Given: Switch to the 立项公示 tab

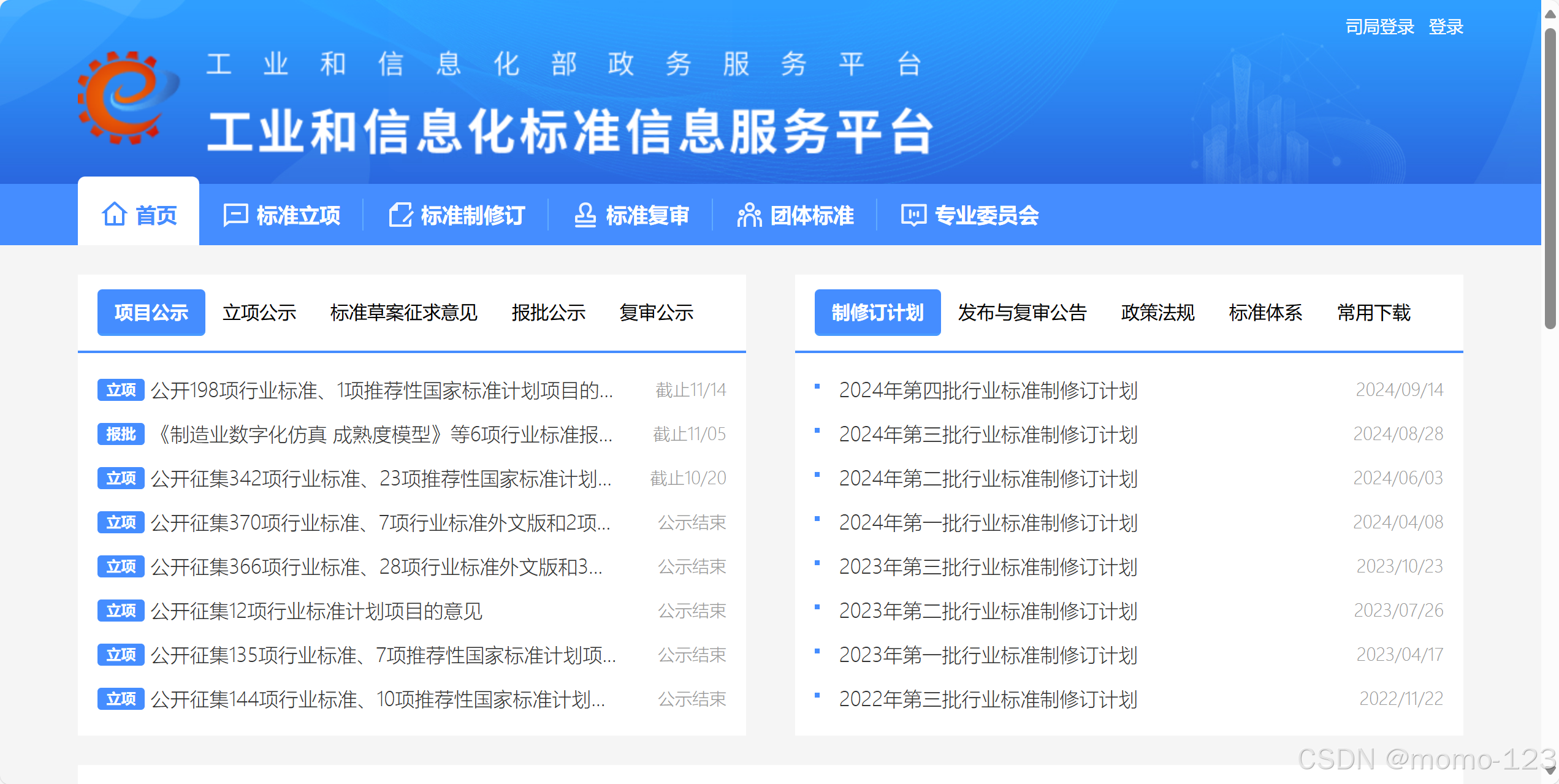Looking at the screenshot, I should 259,313.
